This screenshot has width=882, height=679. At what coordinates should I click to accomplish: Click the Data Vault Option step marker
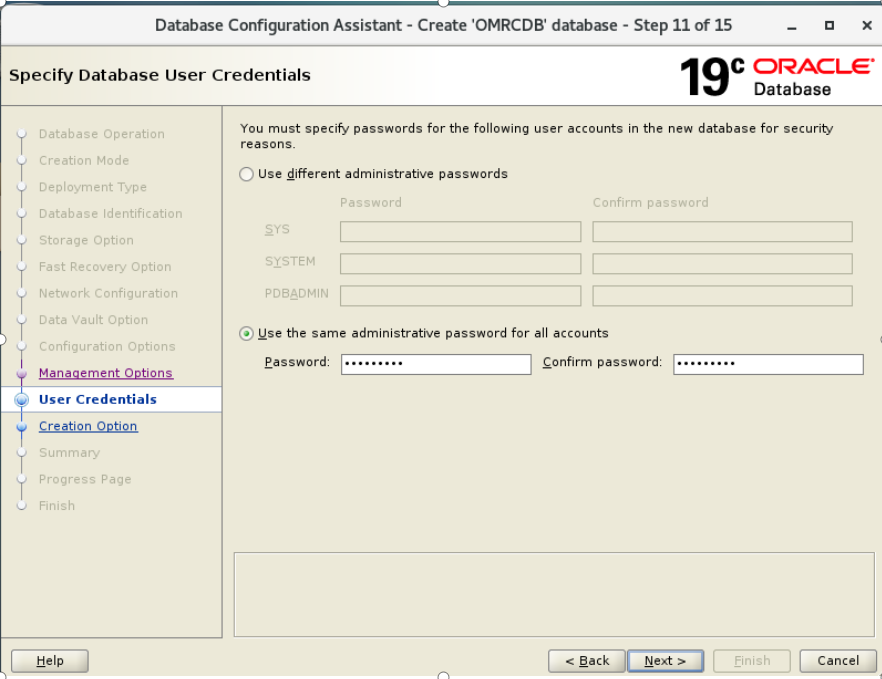pos(23,319)
